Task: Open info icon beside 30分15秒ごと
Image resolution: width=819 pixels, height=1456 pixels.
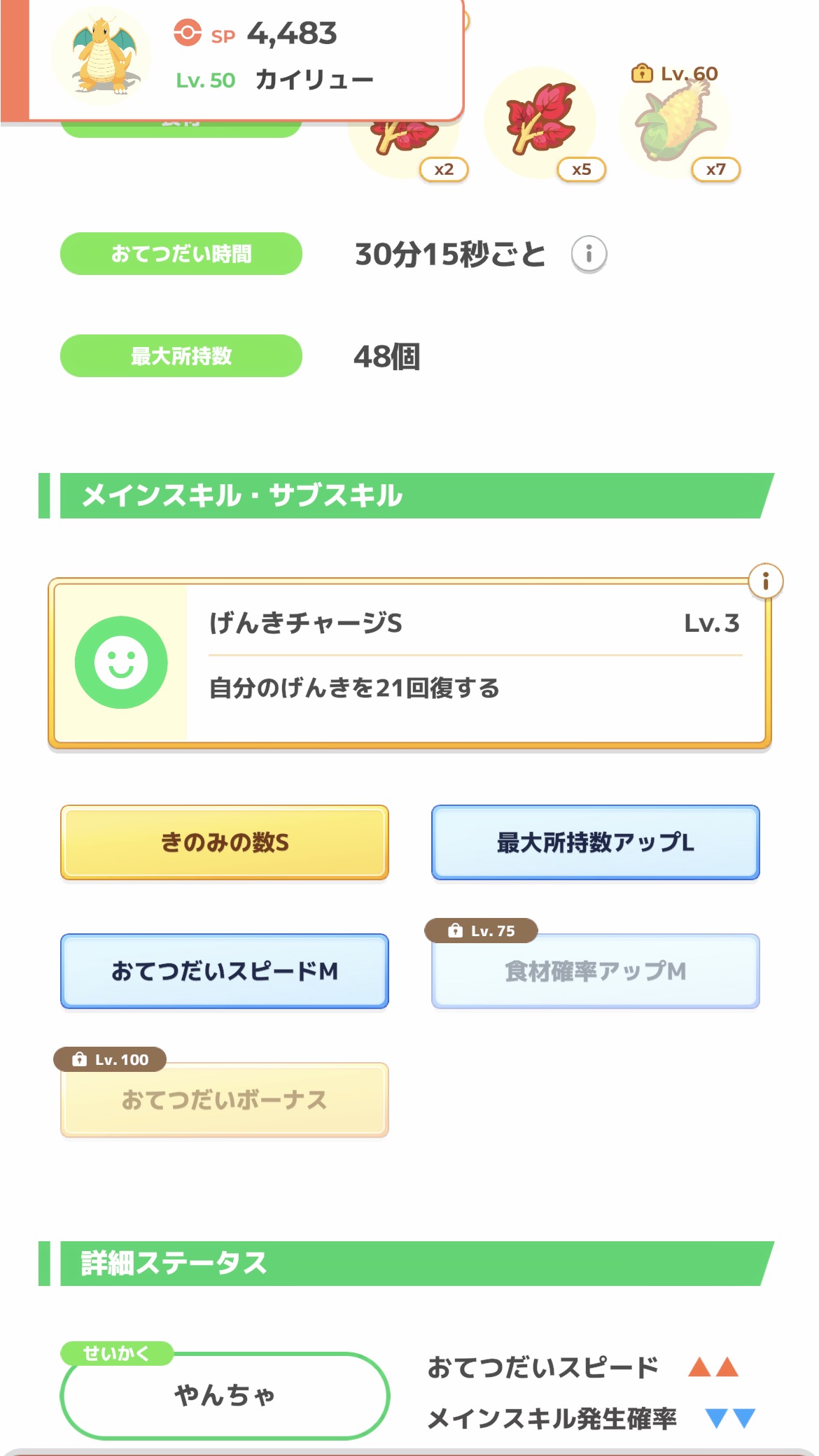Action: coord(589,254)
